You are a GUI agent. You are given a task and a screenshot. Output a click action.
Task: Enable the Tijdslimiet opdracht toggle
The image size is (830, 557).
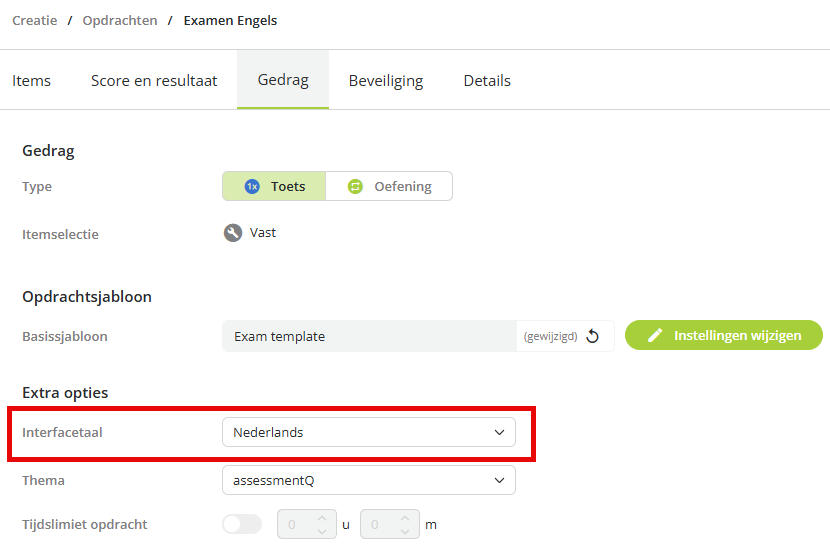(x=242, y=524)
